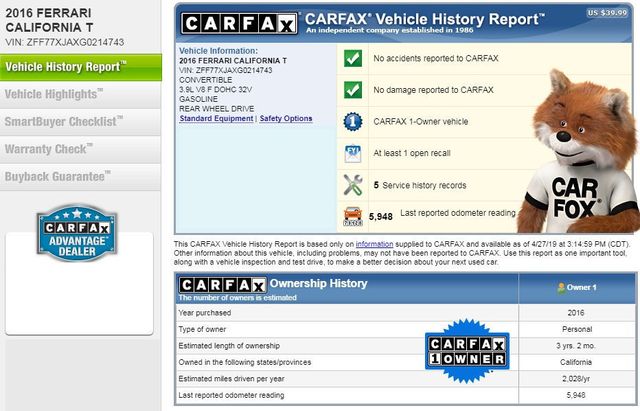The height and width of the screenshot is (411, 640).
Task: Click the open recall icon
Action: coord(352,153)
